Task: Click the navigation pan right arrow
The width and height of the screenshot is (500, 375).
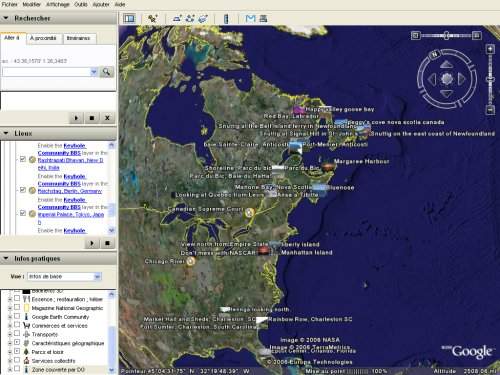Action: point(461,79)
